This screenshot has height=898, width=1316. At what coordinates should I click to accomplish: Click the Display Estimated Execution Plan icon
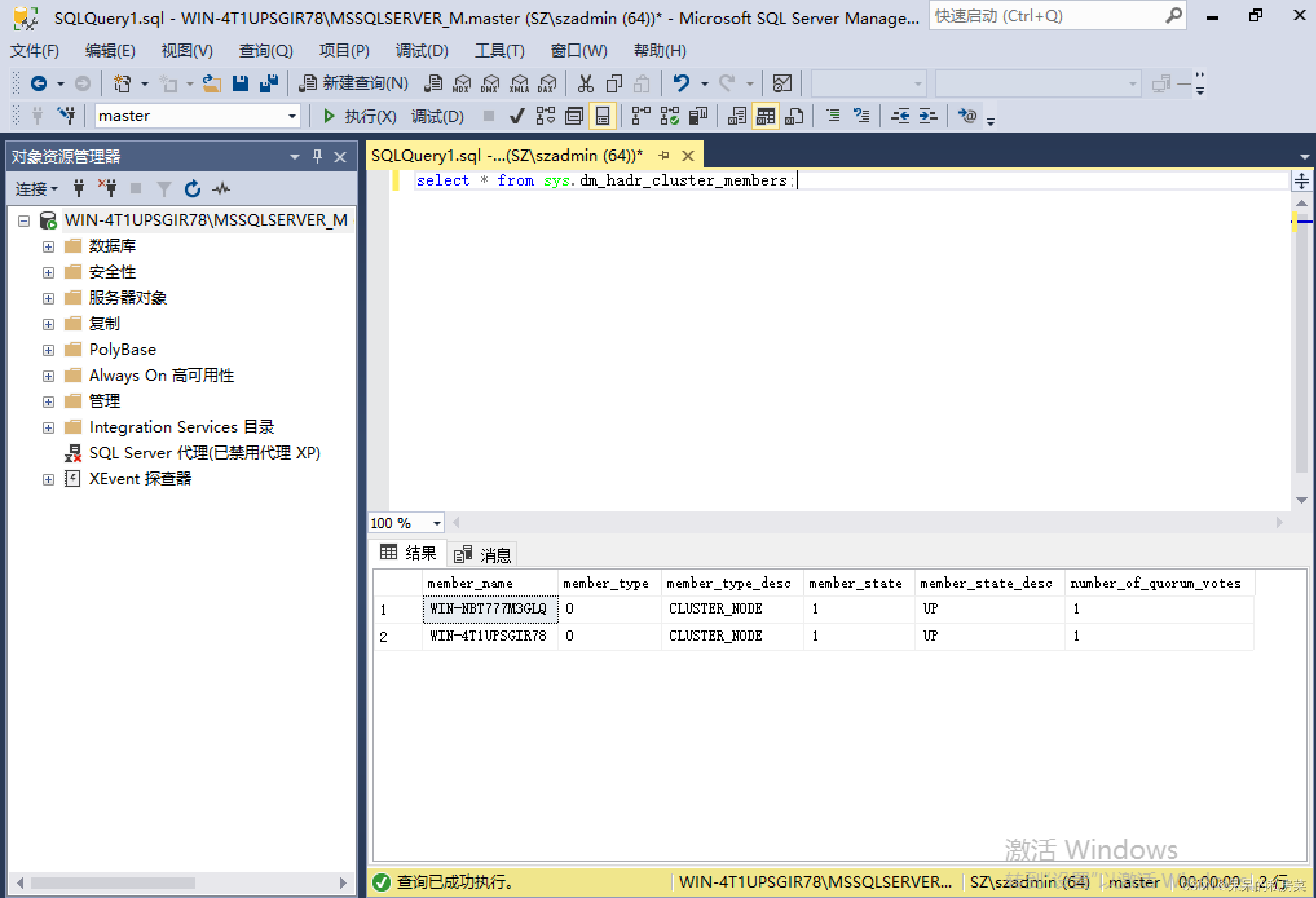pos(546,116)
